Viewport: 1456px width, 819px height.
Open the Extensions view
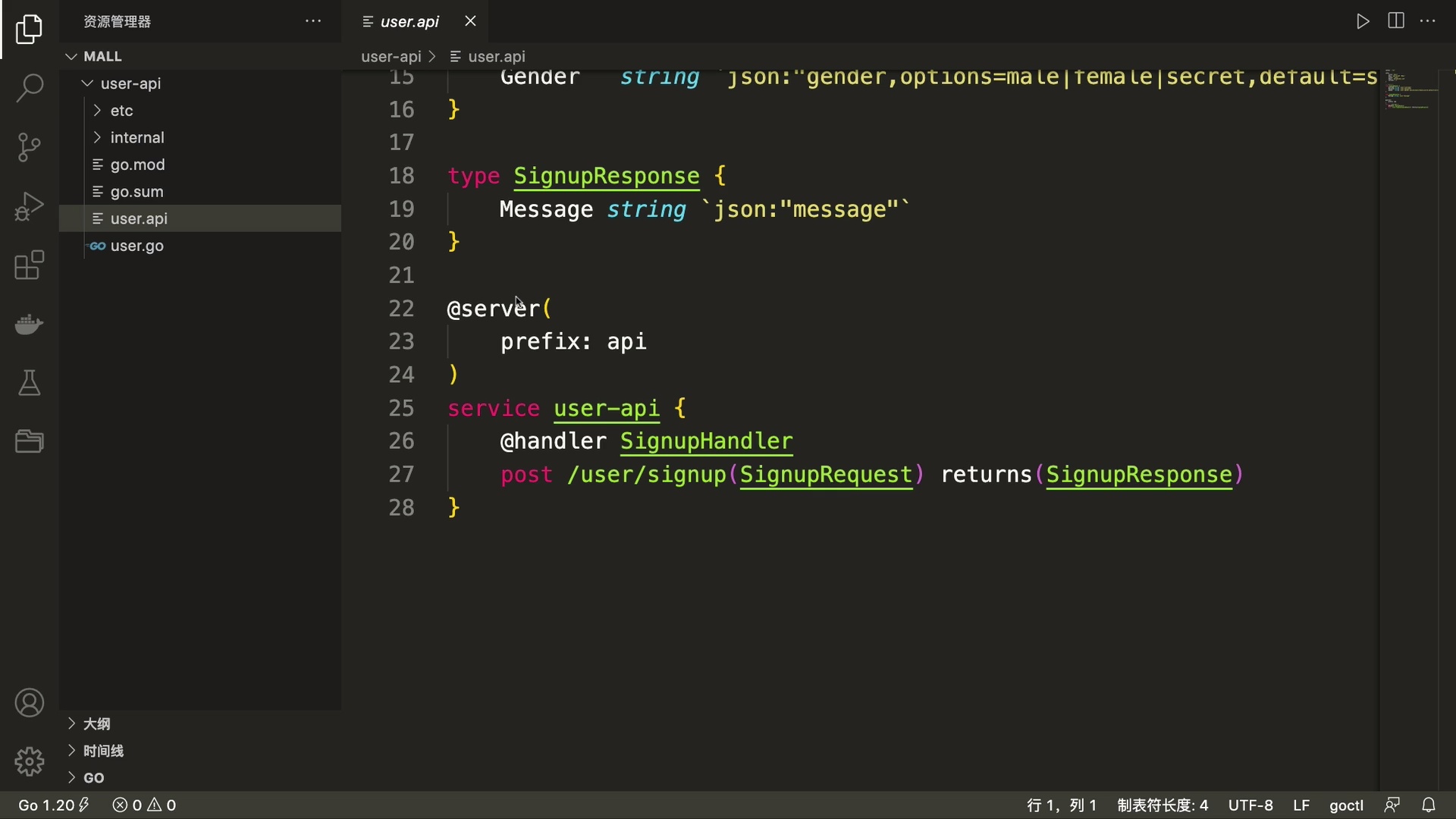coord(29,265)
